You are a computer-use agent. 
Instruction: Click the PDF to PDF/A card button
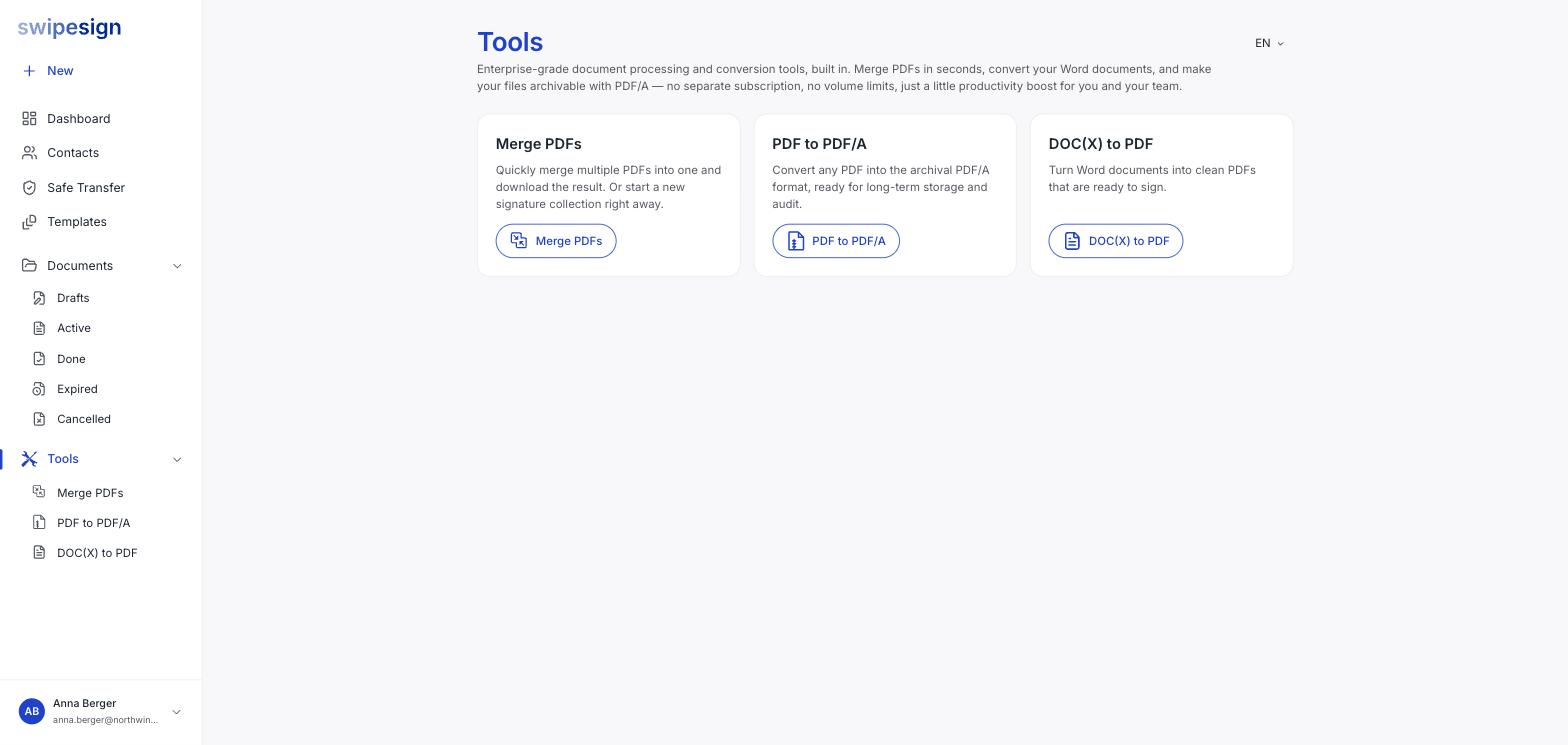pyautogui.click(x=836, y=241)
